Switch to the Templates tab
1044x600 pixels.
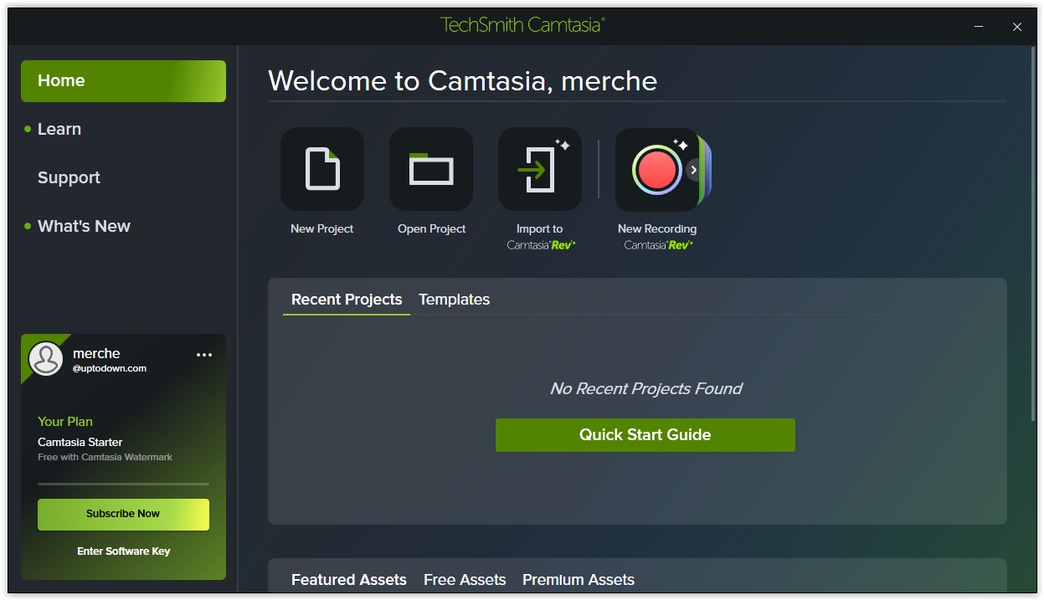pyautogui.click(x=454, y=300)
